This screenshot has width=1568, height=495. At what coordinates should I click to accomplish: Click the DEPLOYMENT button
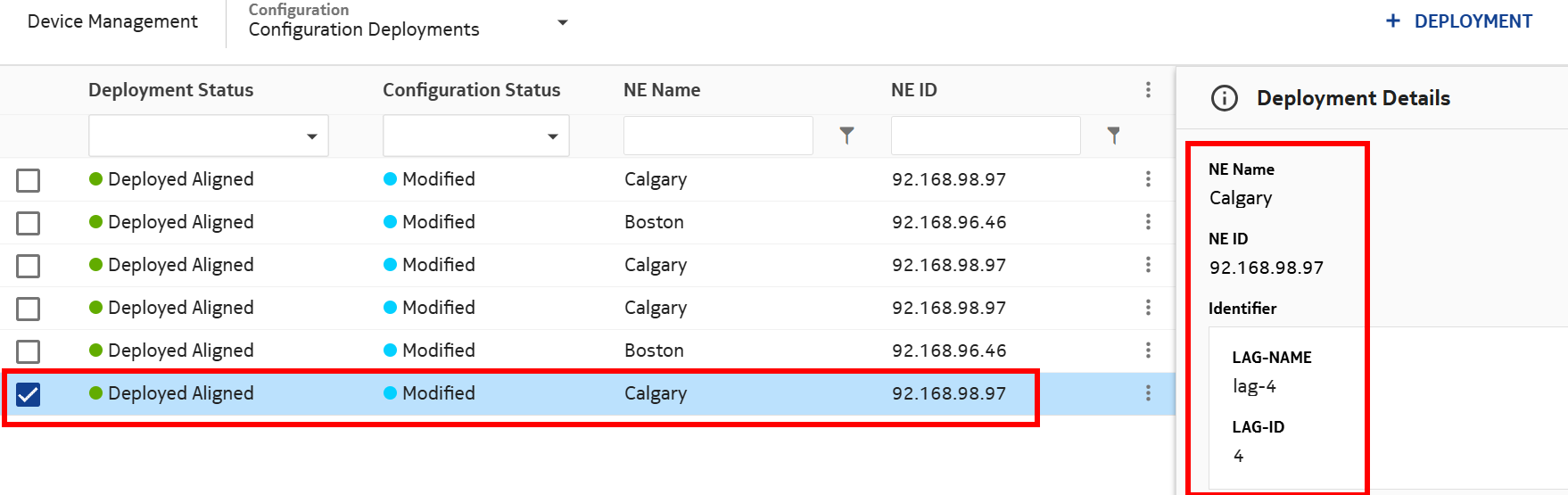[1473, 21]
